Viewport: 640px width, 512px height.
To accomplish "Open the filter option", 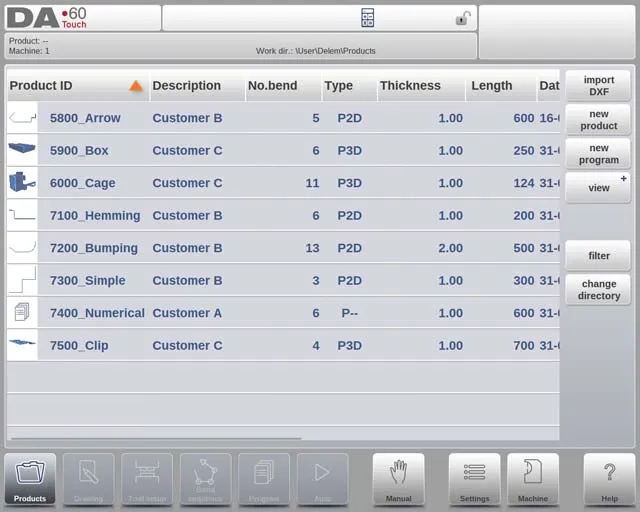I will click(x=598, y=256).
